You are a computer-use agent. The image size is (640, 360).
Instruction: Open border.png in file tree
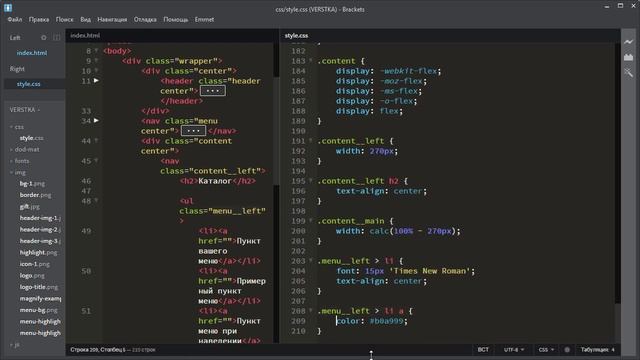36,196
